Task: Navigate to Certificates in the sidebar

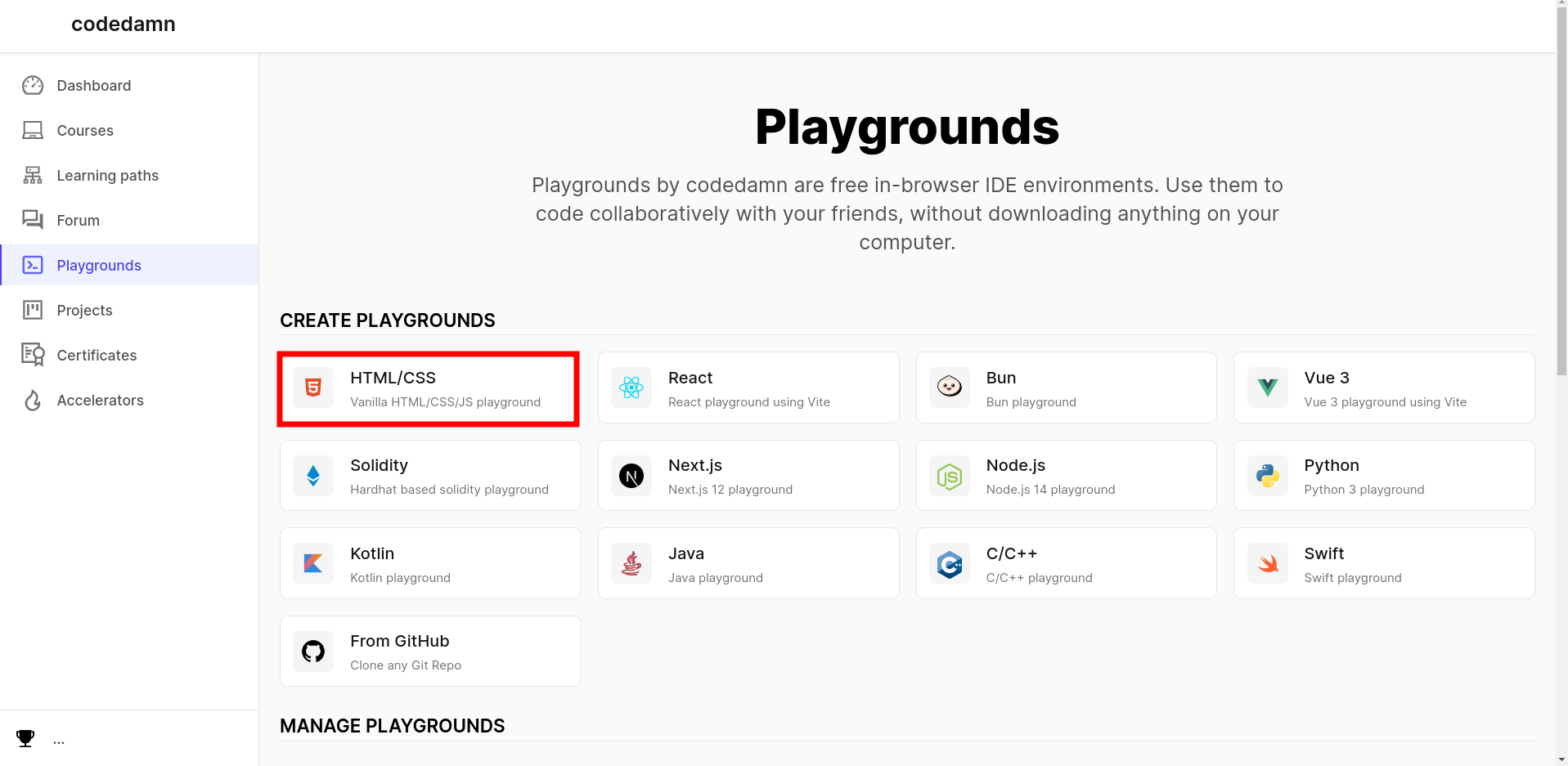Action: (x=97, y=356)
